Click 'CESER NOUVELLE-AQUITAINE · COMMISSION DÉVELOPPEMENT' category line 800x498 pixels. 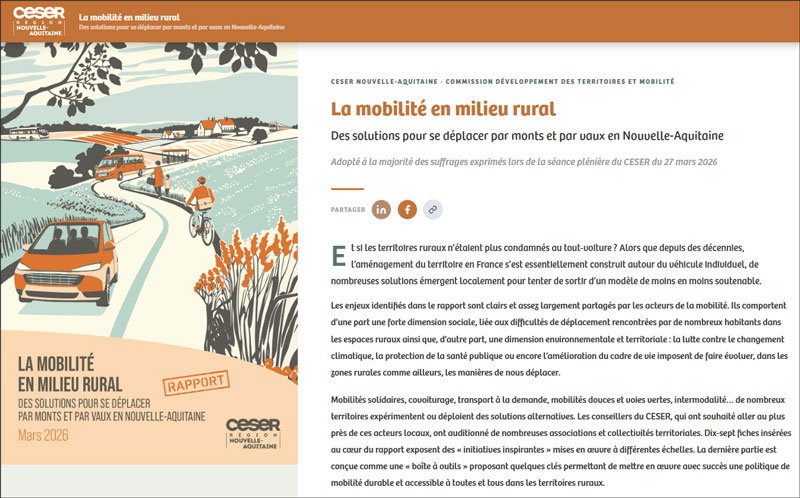[503, 81]
